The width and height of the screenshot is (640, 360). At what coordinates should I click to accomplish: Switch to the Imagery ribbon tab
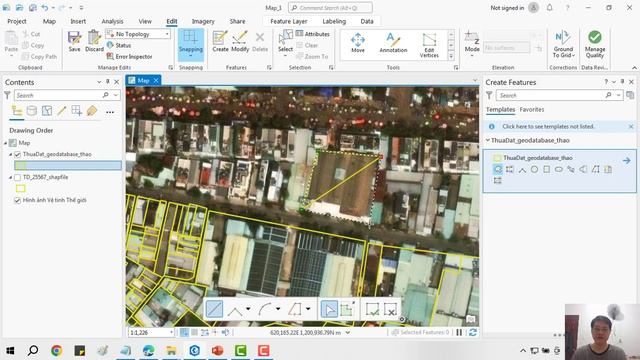click(203, 21)
